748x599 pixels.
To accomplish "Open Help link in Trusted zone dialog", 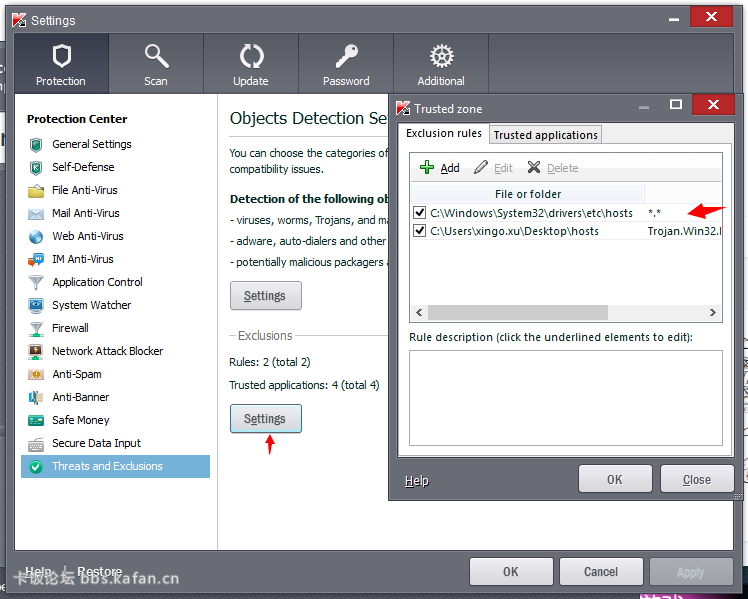I will click(417, 481).
